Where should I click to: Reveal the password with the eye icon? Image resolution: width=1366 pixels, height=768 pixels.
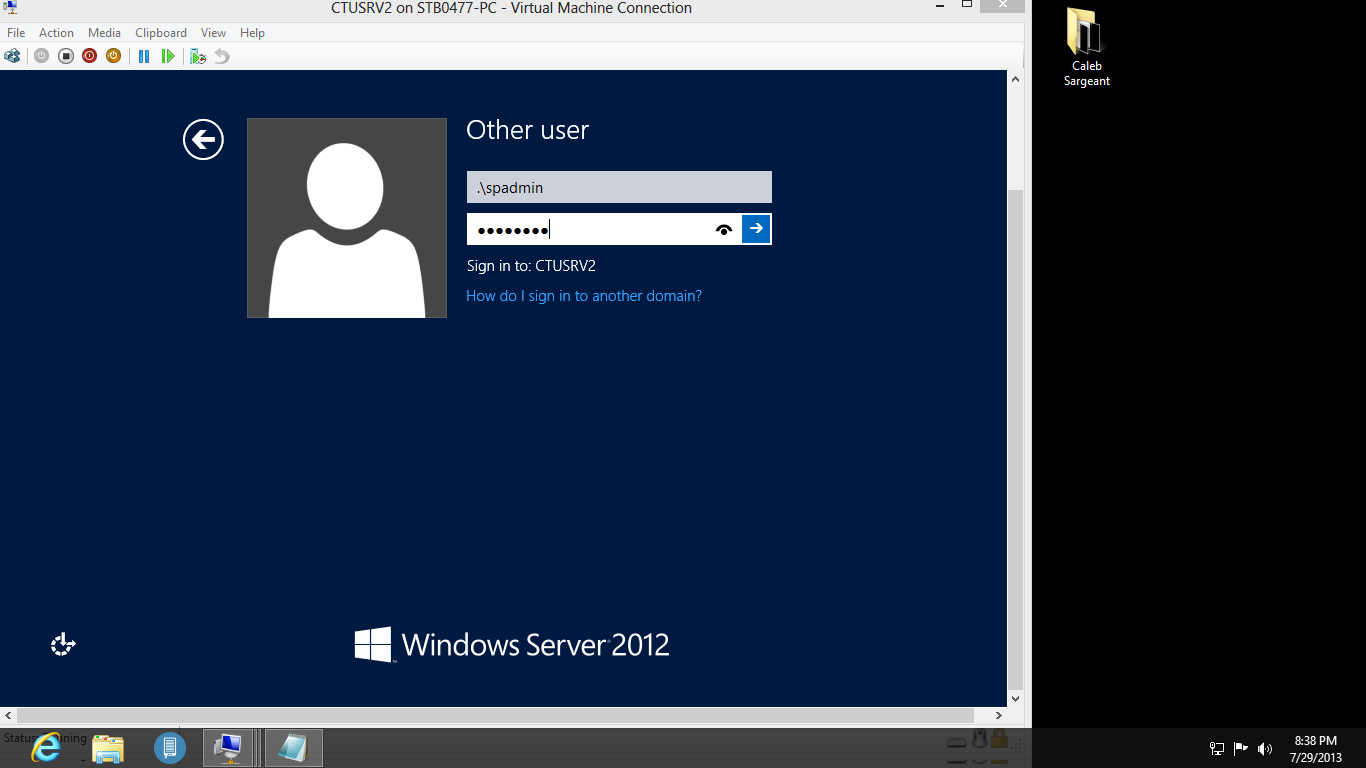tap(724, 229)
